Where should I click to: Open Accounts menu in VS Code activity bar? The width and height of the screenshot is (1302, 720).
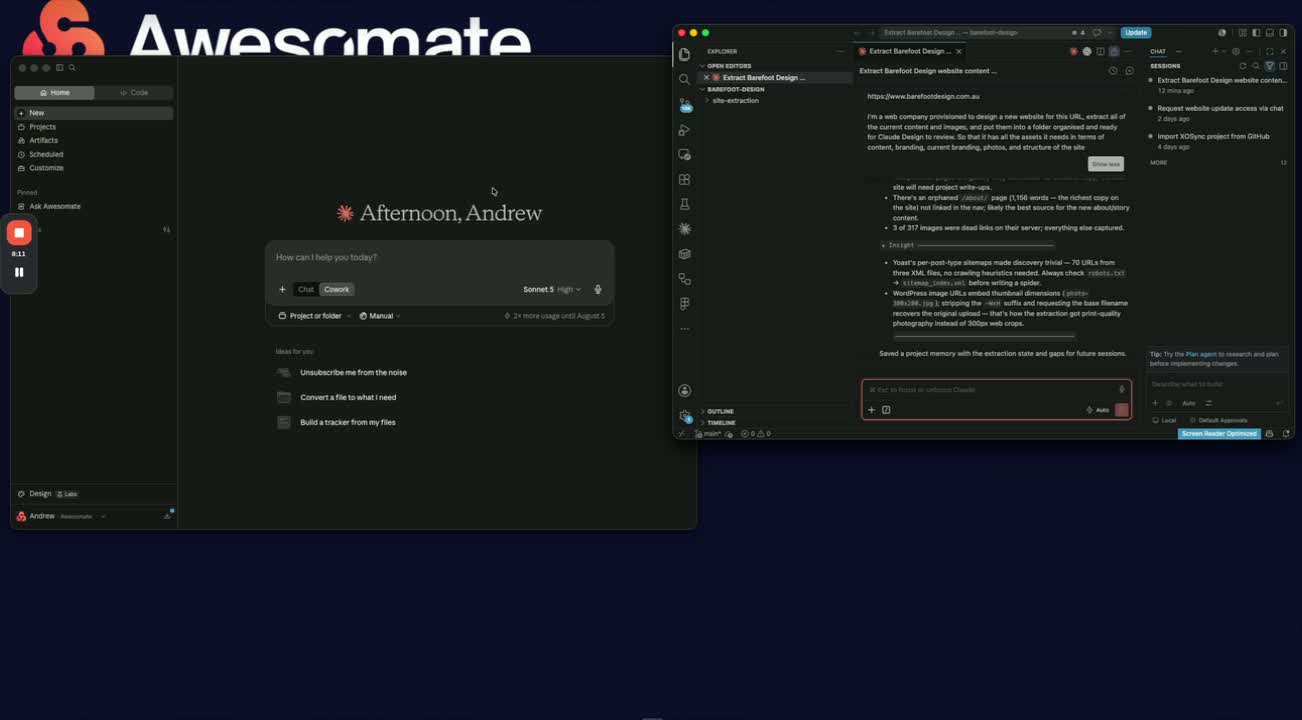[x=684, y=391]
